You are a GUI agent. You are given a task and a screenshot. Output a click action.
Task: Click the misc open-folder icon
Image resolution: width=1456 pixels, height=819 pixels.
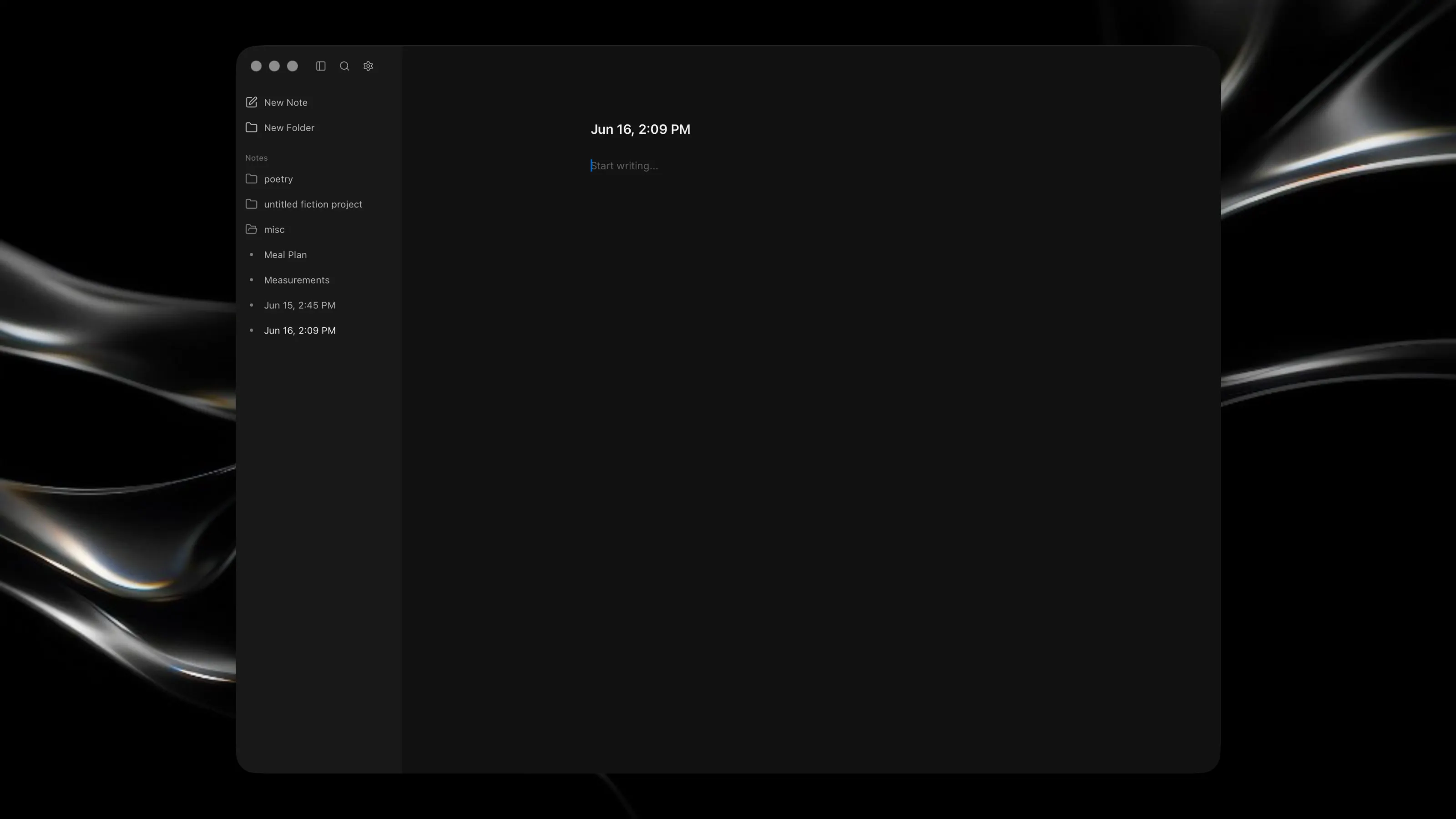click(x=252, y=229)
